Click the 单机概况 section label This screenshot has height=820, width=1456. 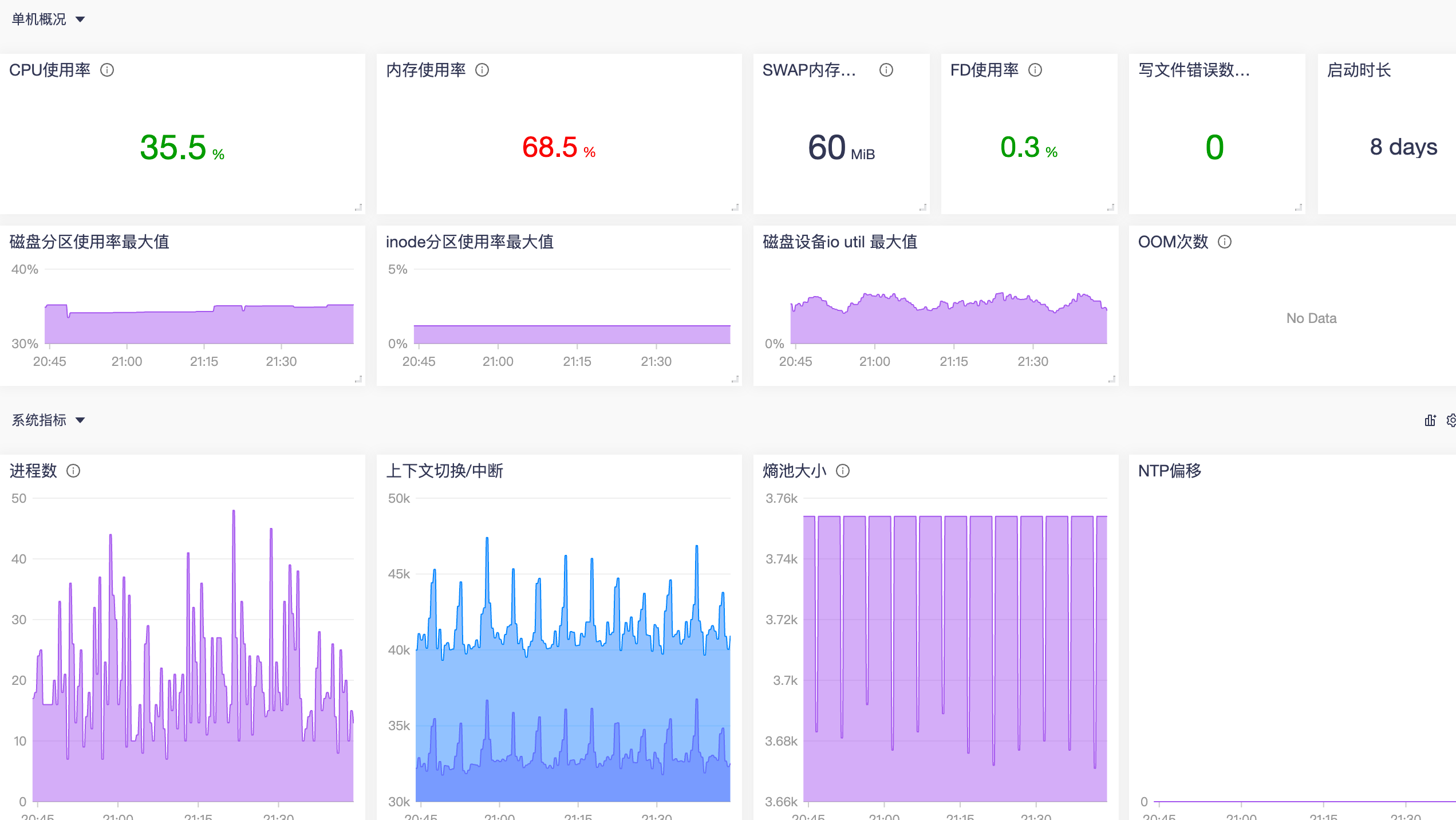[x=39, y=19]
